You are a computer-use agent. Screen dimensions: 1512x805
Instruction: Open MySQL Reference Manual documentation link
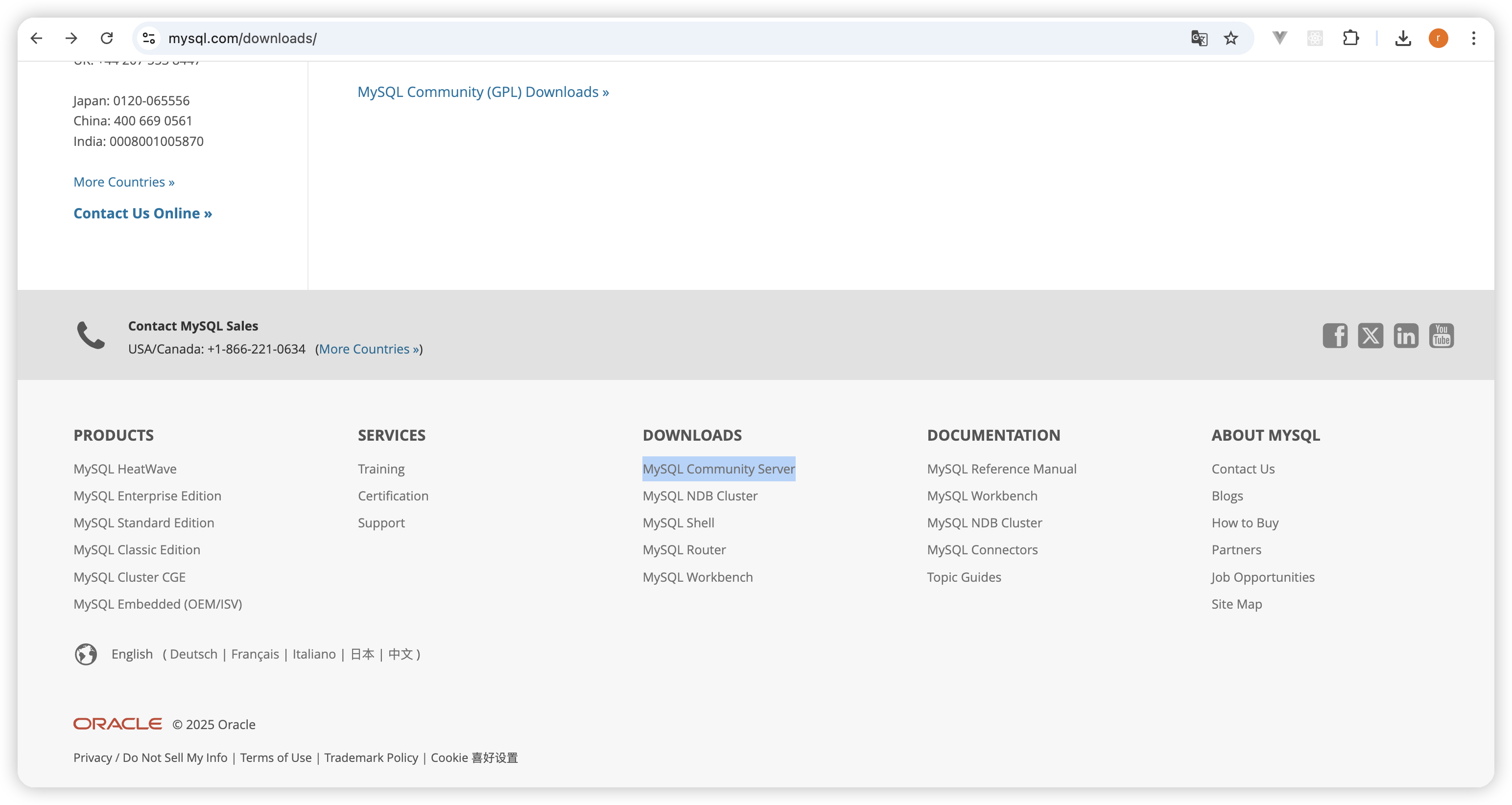(1001, 469)
